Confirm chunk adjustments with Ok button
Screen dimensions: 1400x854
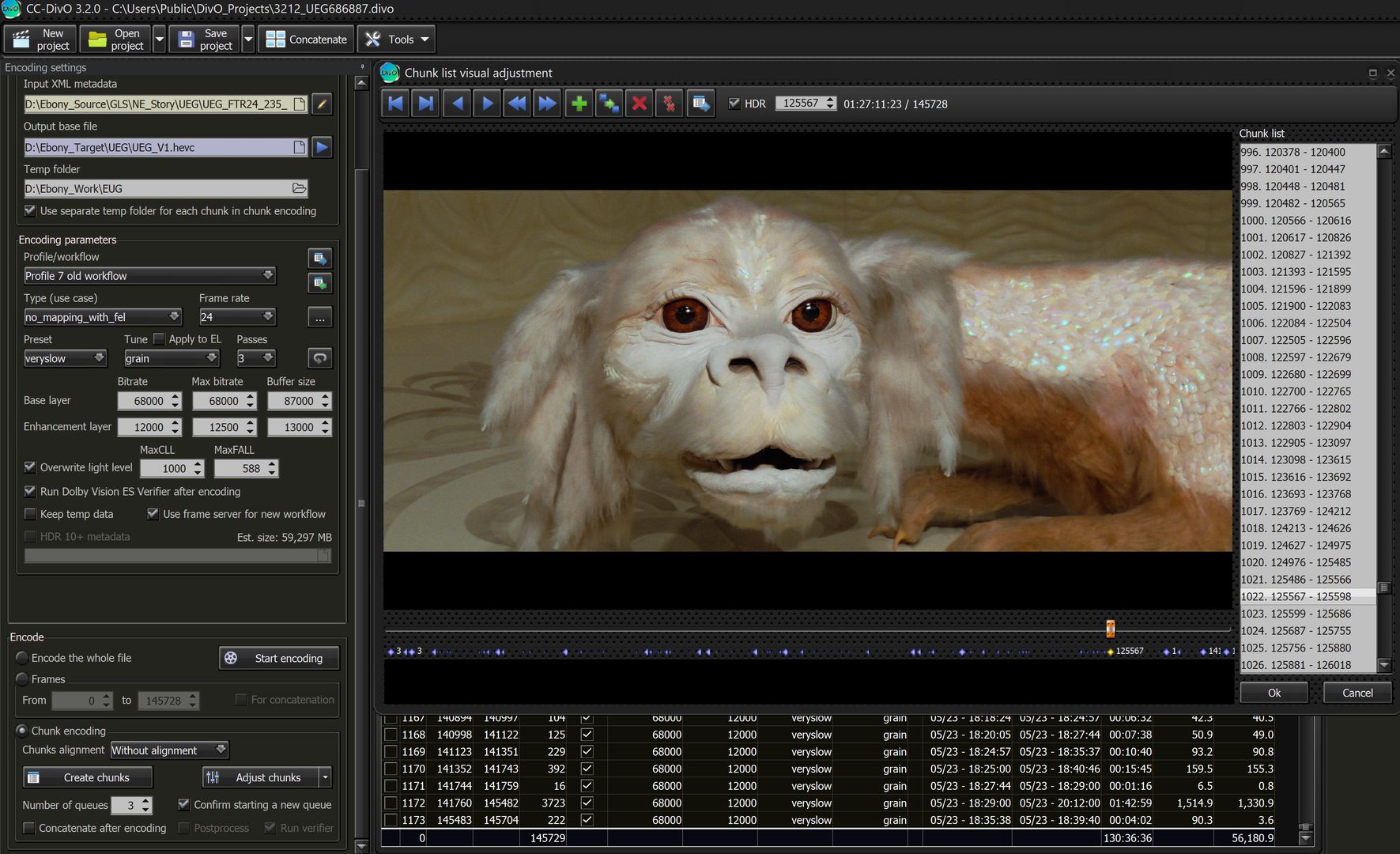(x=1273, y=692)
